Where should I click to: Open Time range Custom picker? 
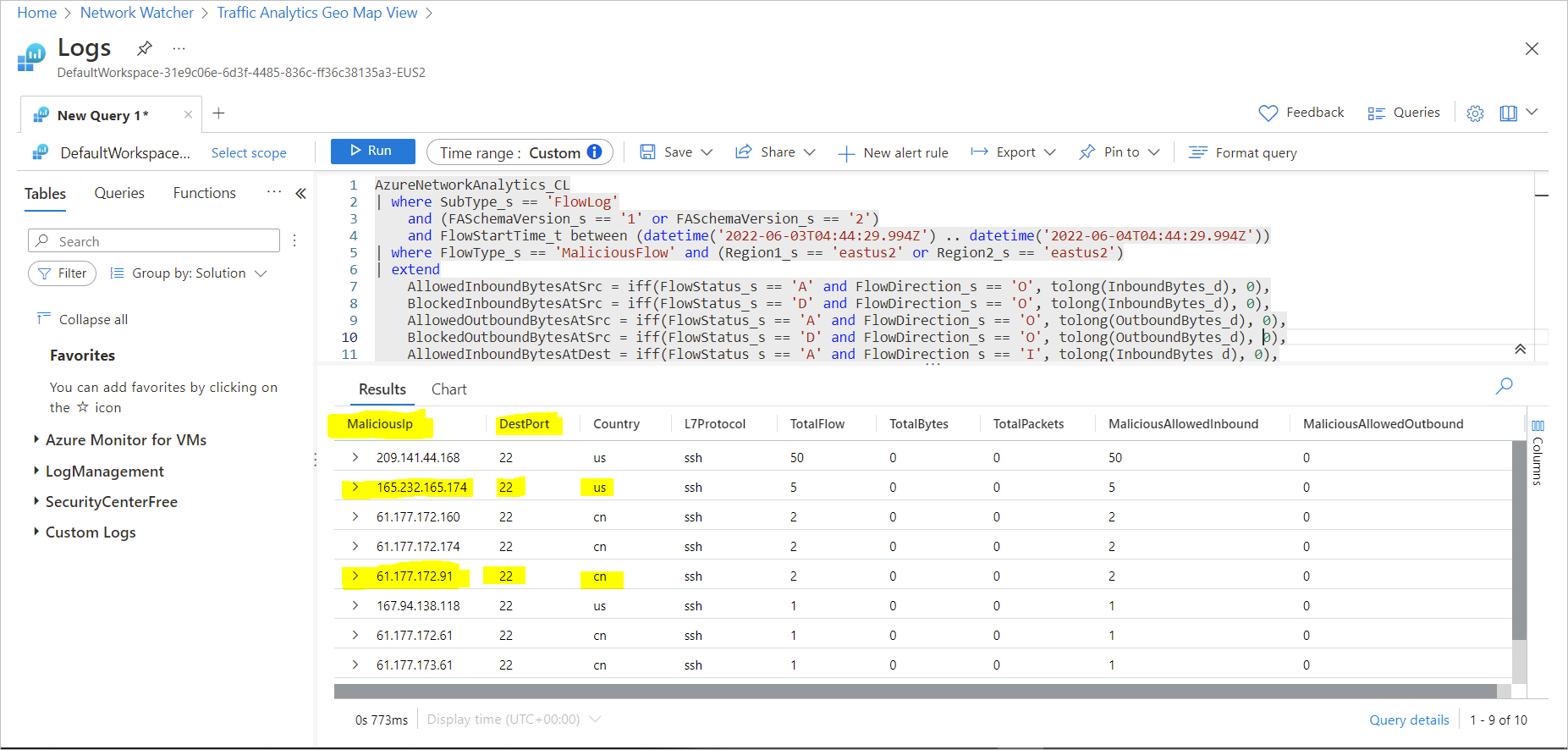coord(520,152)
